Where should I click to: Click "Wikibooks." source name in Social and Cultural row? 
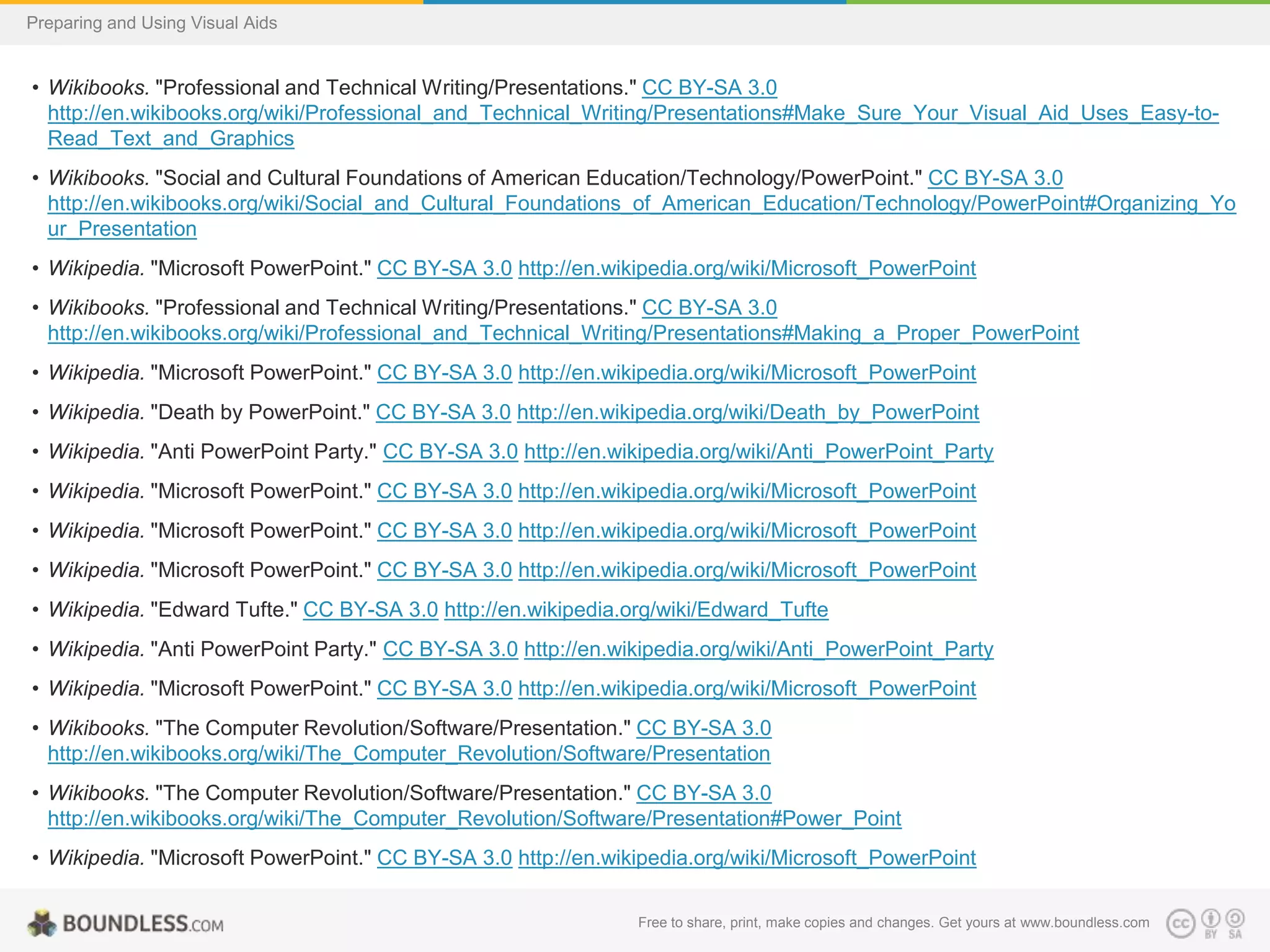click(x=99, y=178)
